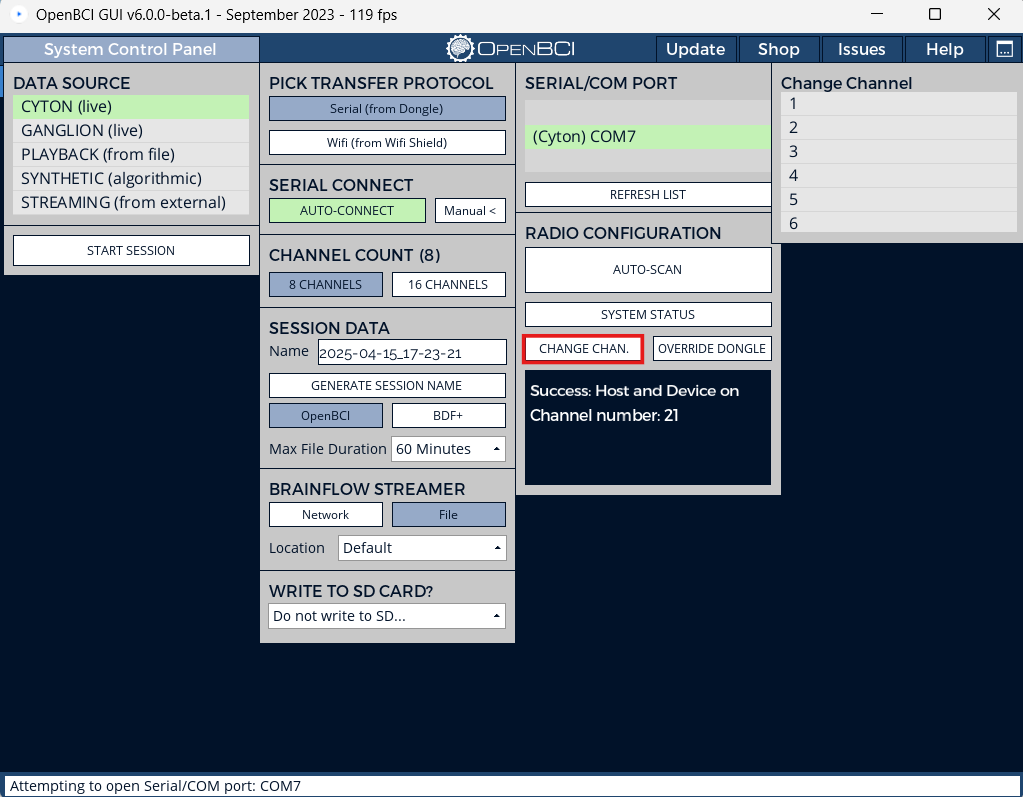1023x797 pixels.
Task: Select channel 3 in Change Channel list
Action: (898, 152)
